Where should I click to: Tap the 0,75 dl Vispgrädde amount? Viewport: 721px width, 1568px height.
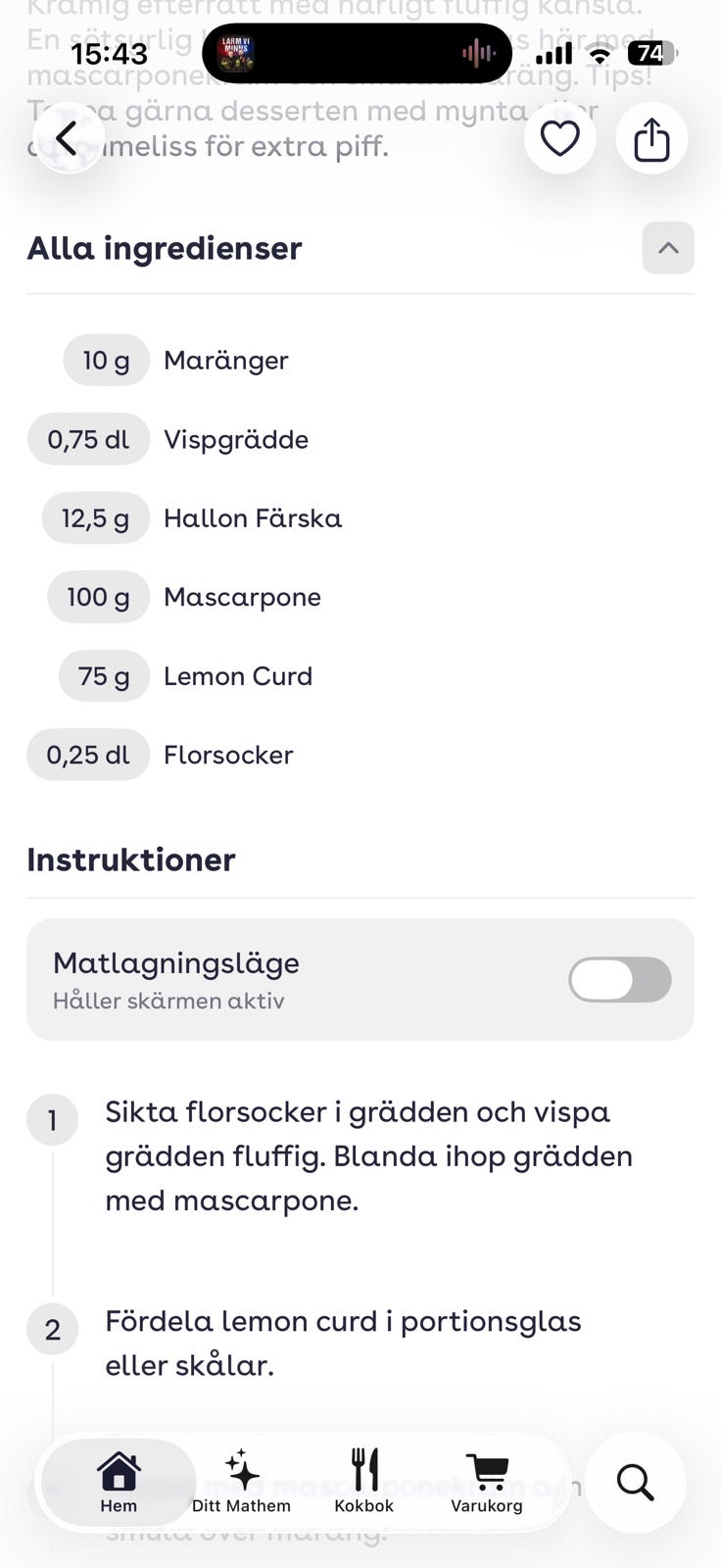88,439
